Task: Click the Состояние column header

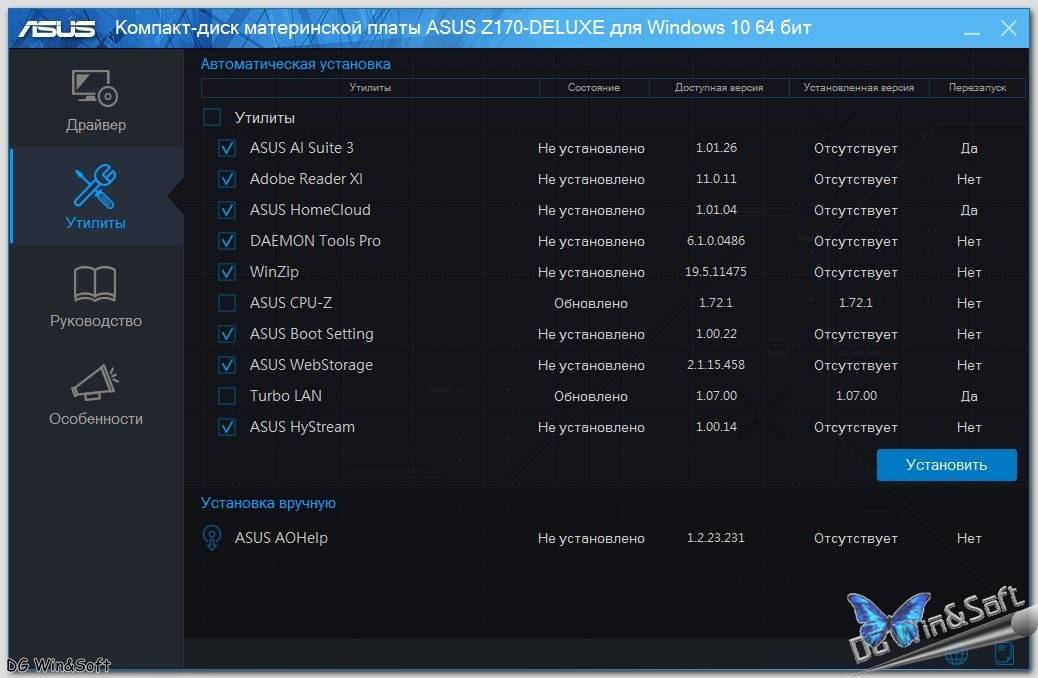Action: (594, 87)
